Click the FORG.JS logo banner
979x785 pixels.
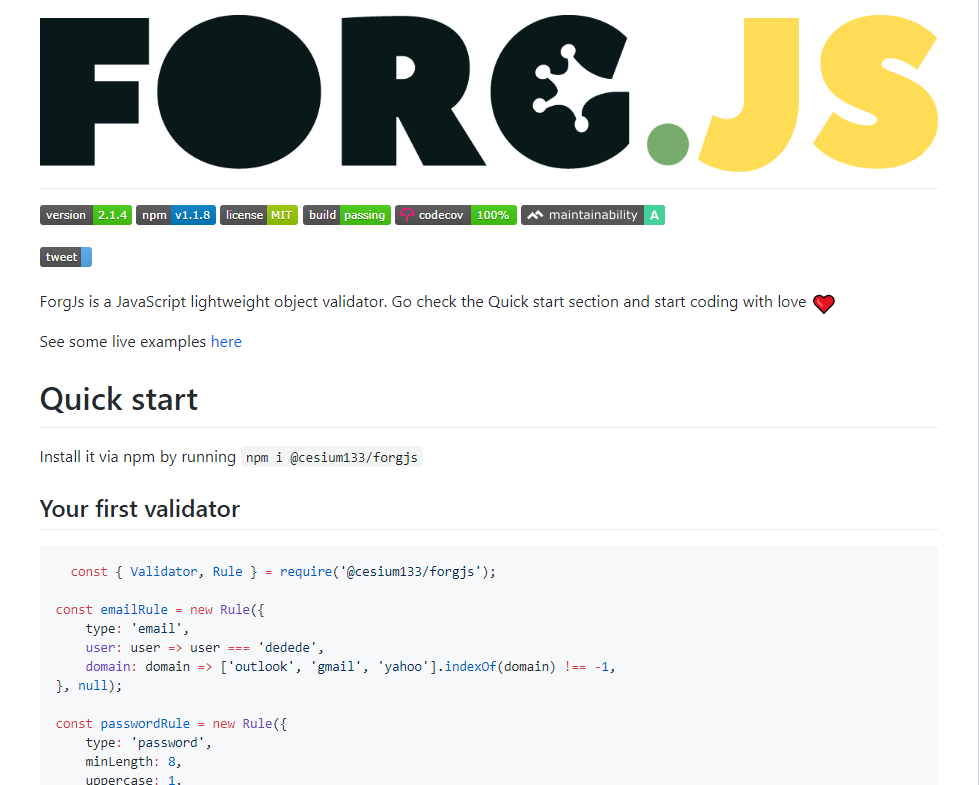tap(489, 92)
